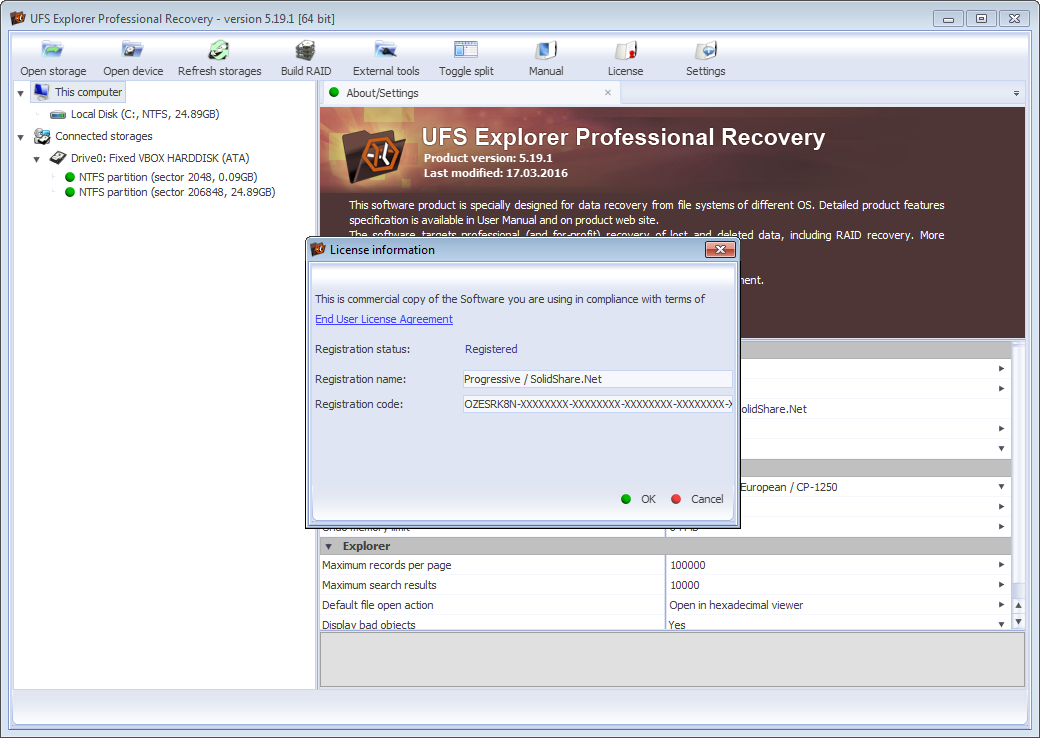The height and width of the screenshot is (738, 1040).
Task: Click the Open storage toolbar icon
Action: click(53, 50)
